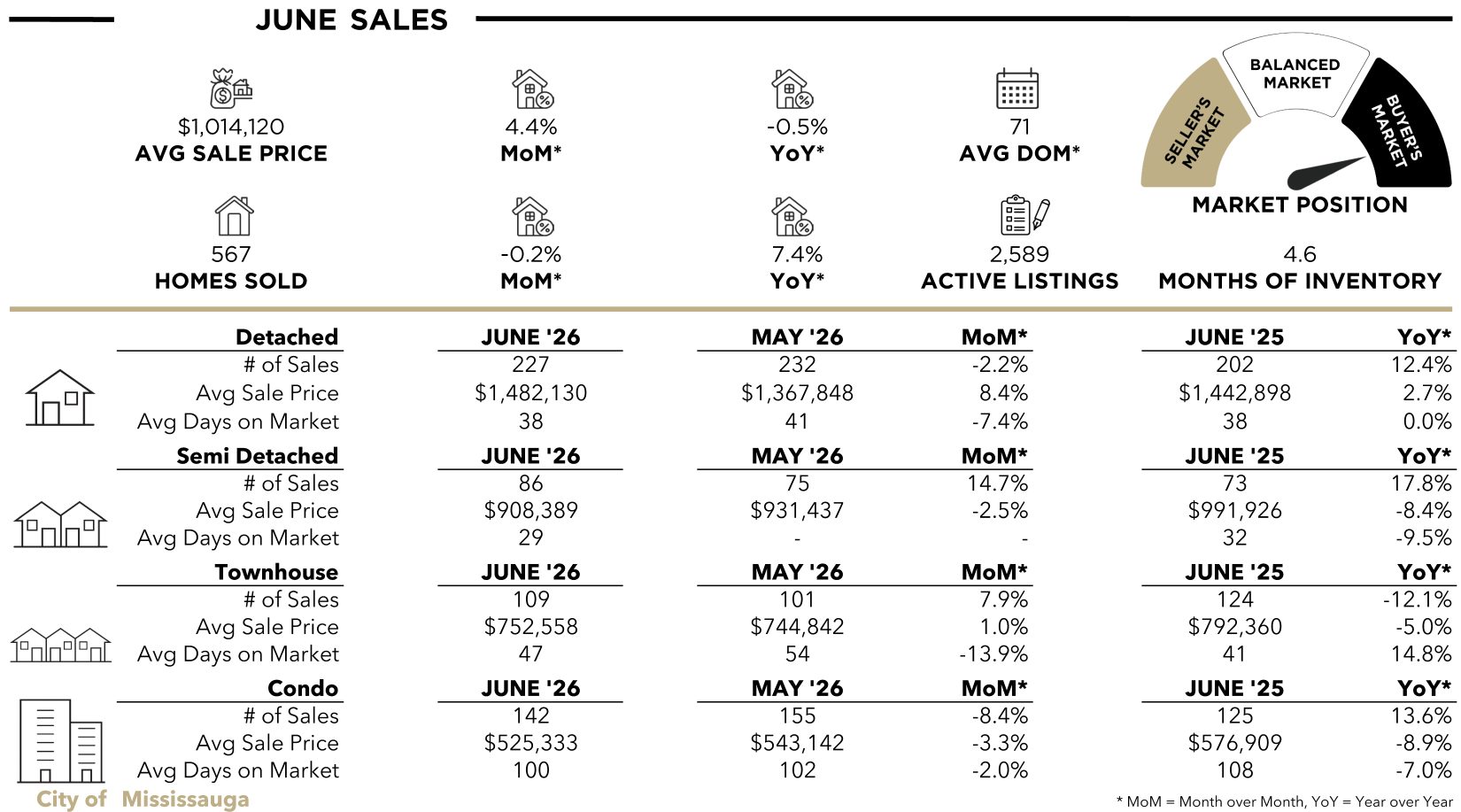Click the JUNE SALES title
Image resolution: width=1461 pixels, height=812 pixels.
[352, 19]
